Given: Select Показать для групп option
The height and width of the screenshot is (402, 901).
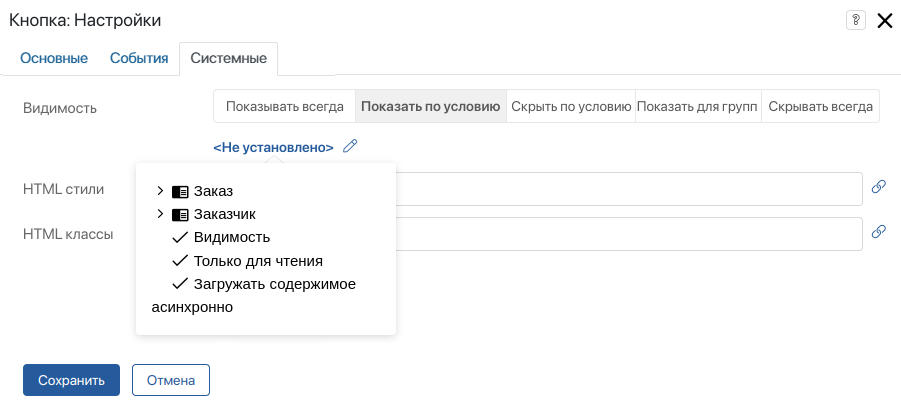Looking at the screenshot, I should (698, 106).
